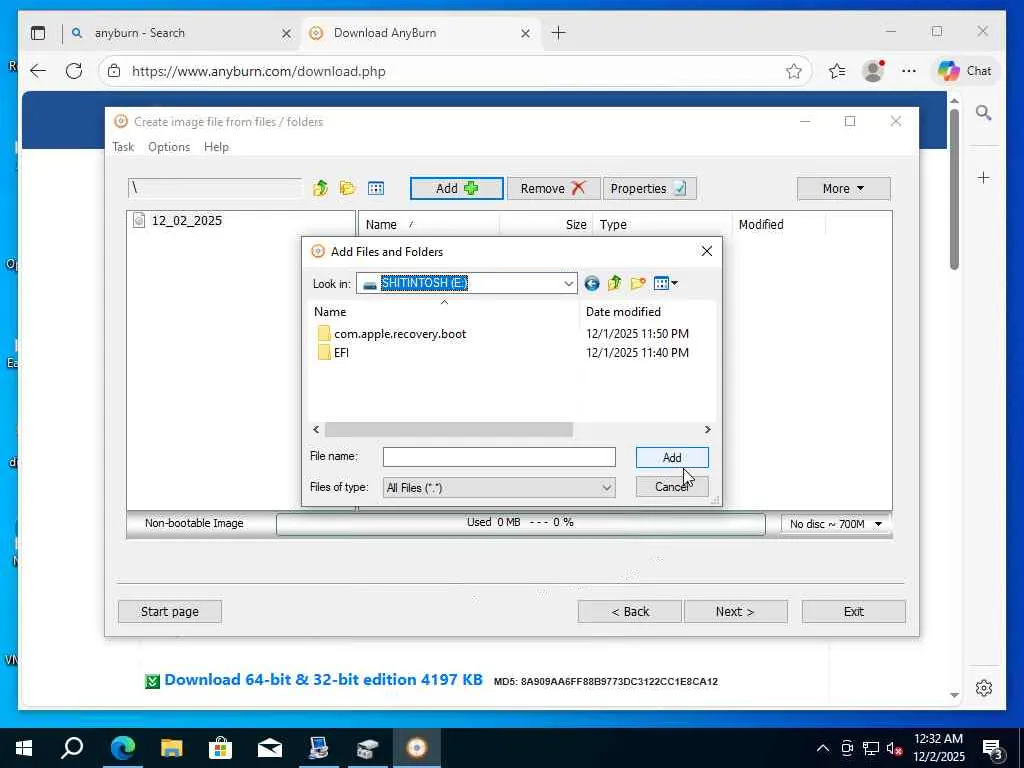Click up-one-level icon in Add Files dialog

pos(614,283)
